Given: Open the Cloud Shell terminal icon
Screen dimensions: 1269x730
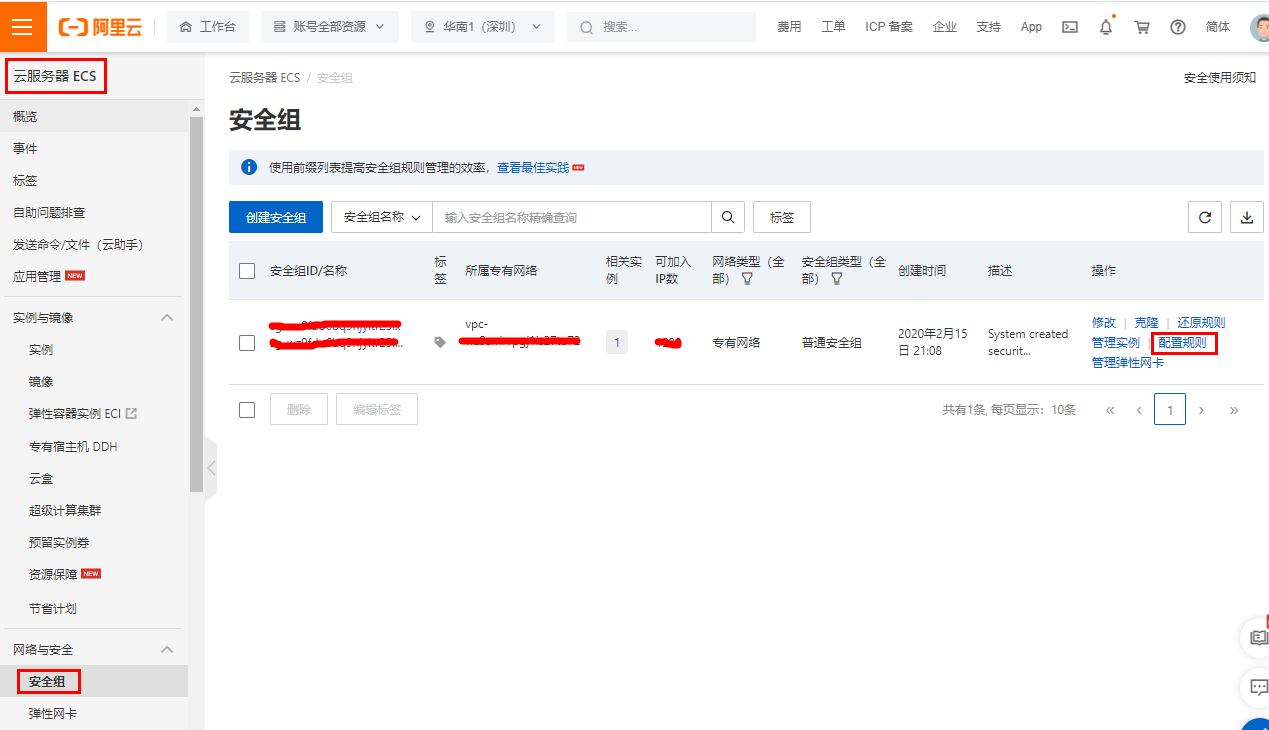Looking at the screenshot, I should click(x=1069, y=27).
